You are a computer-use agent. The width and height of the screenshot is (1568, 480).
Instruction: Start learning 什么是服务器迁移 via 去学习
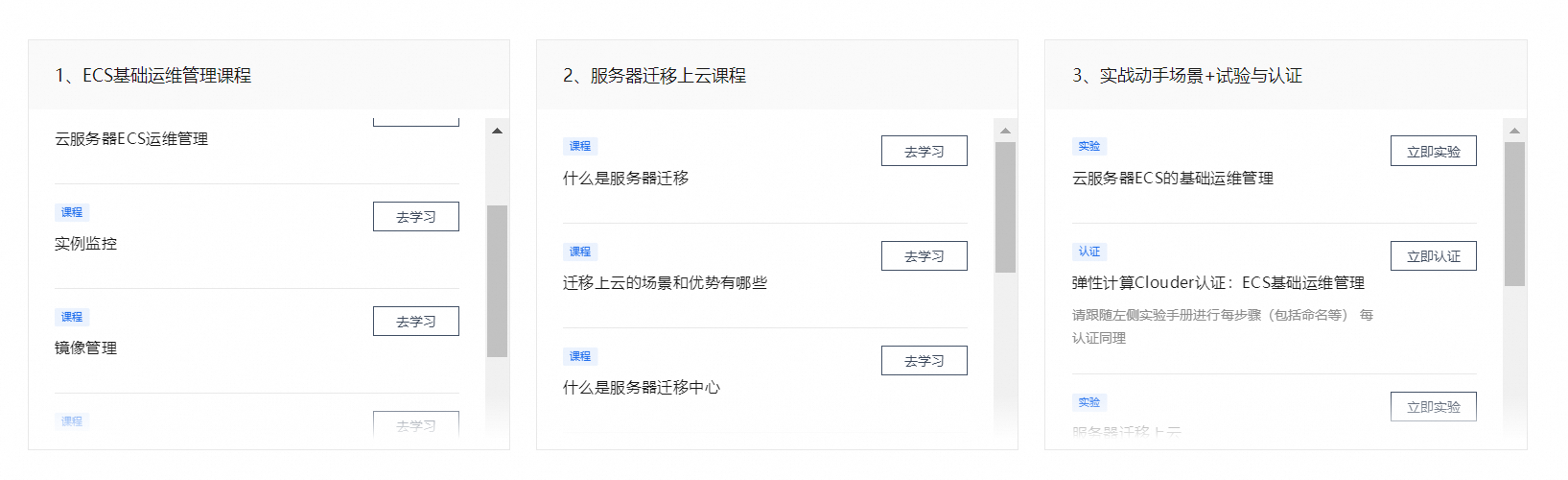click(924, 152)
